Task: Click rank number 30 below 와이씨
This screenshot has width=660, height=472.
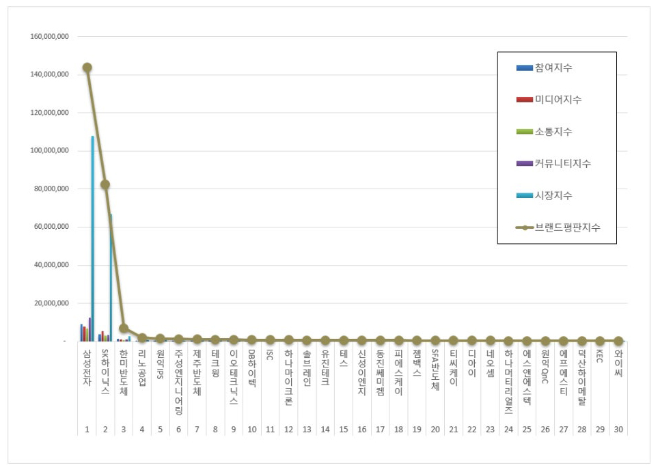Action: pyautogui.click(x=618, y=428)
